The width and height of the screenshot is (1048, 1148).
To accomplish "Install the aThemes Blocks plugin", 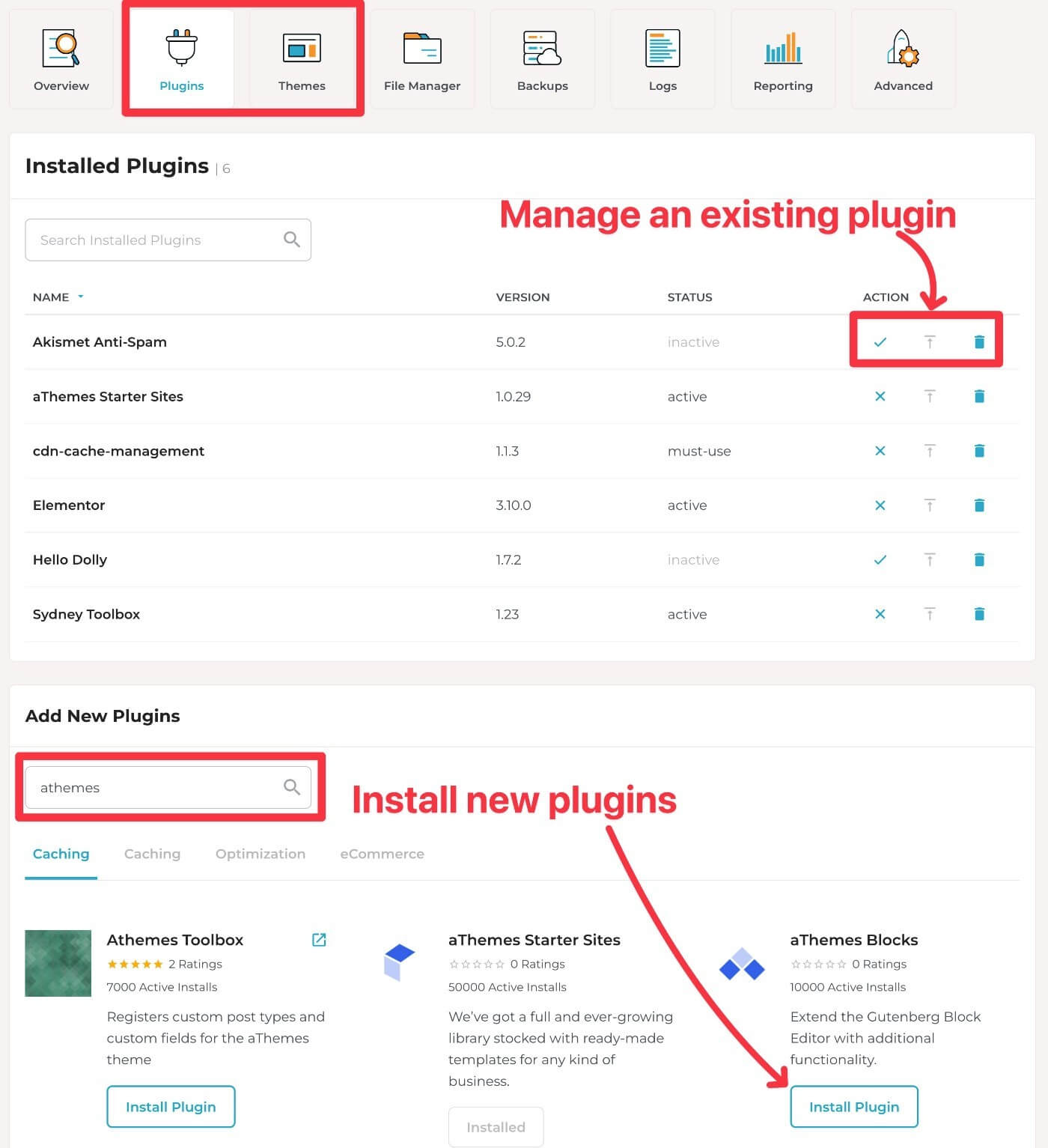I will pos(854,1107).
